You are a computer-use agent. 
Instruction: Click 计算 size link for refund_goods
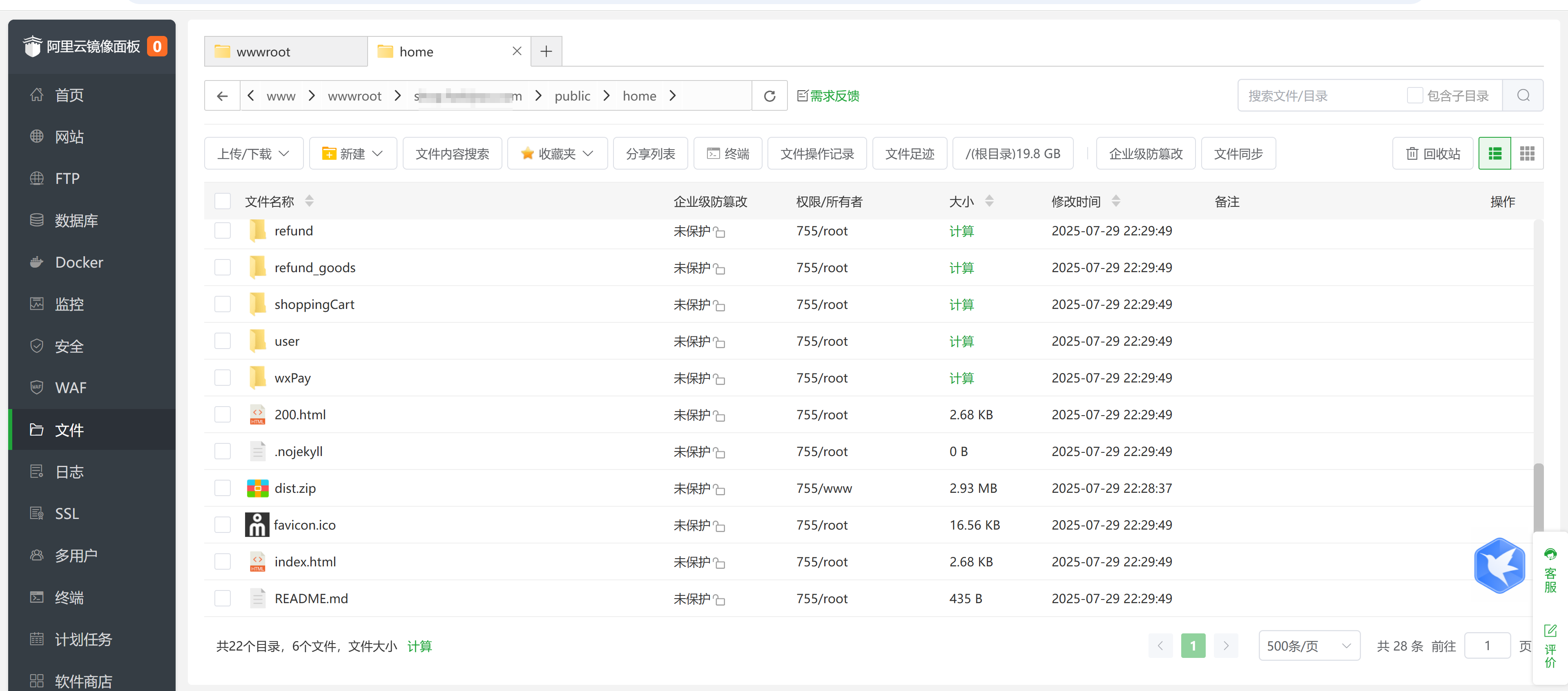pos(961,268)
